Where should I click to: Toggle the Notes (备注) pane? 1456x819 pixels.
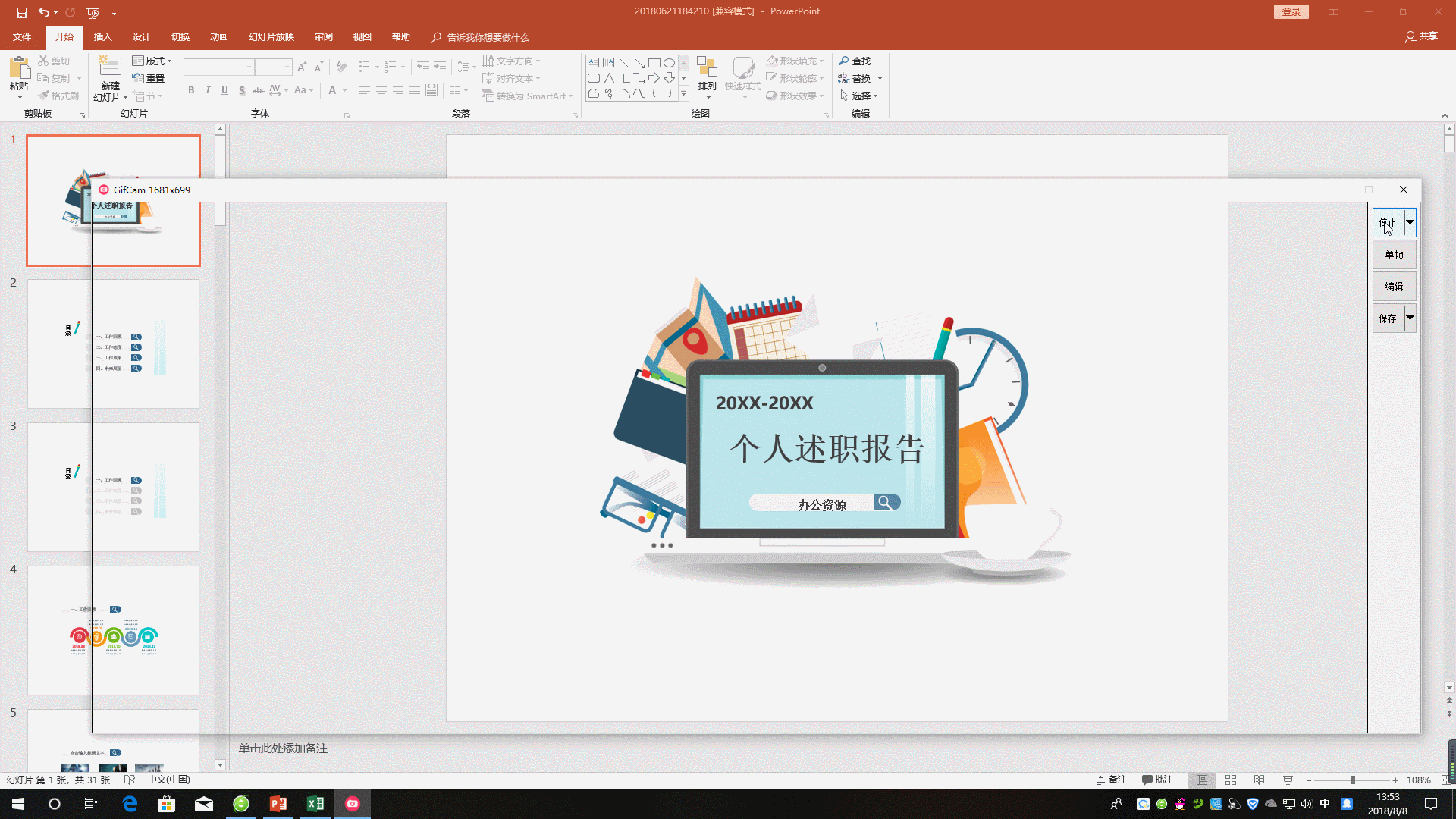pyautogui.click(x=1112, y=780)
